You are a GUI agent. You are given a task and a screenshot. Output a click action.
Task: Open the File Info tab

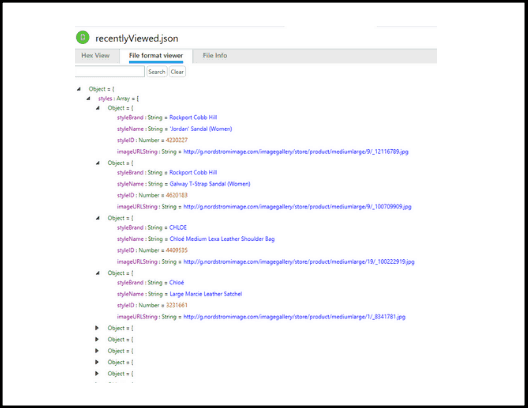pos(215,56)
